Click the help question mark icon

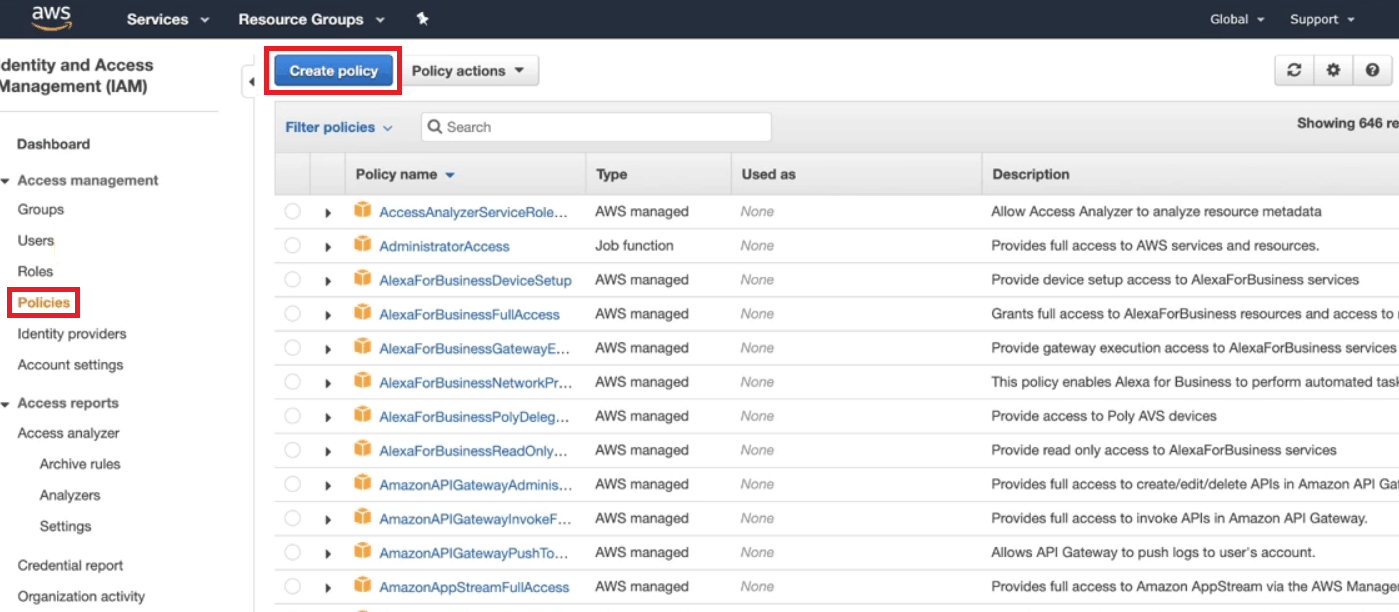[1372, 70]
